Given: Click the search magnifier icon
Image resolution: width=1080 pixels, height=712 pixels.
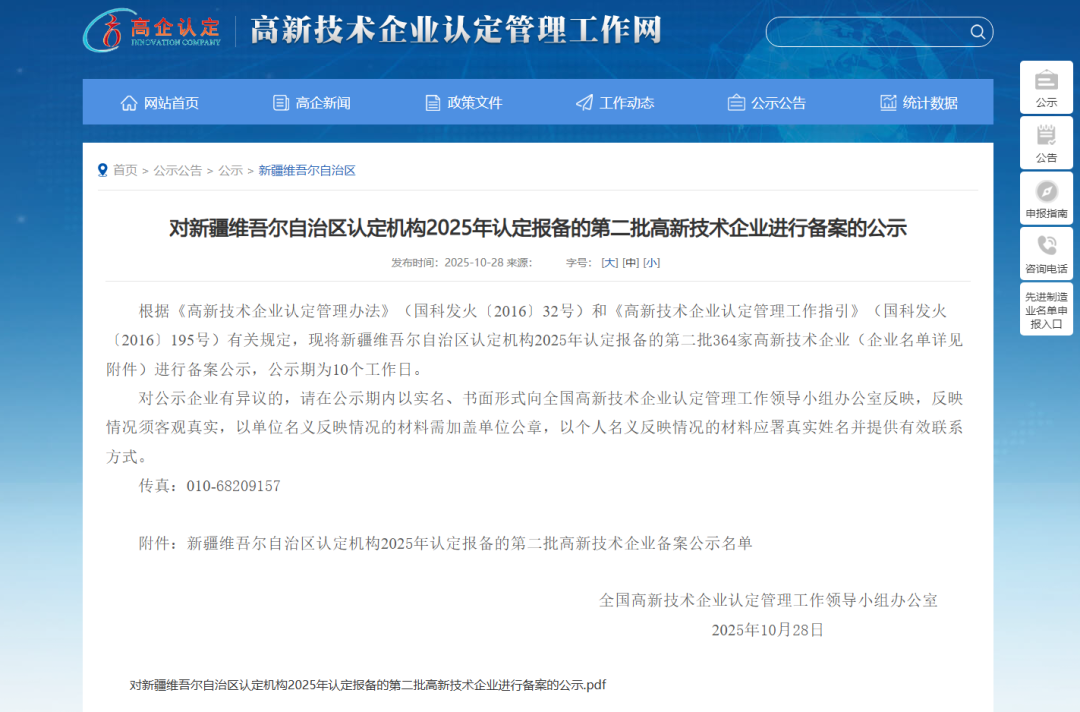Looking at the screenshot, I should pos(977,32).
